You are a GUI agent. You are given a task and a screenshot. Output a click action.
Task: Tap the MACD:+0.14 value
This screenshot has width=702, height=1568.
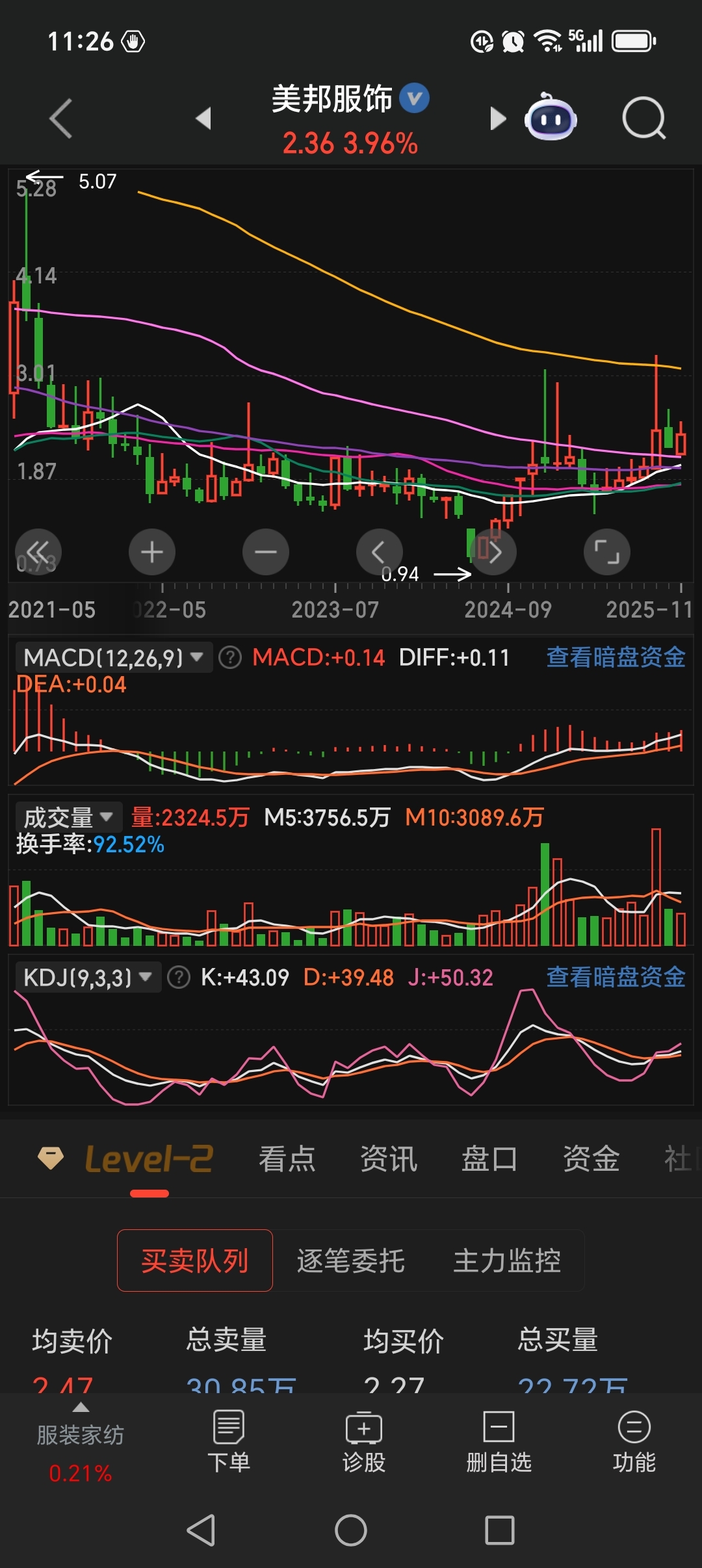318,657
